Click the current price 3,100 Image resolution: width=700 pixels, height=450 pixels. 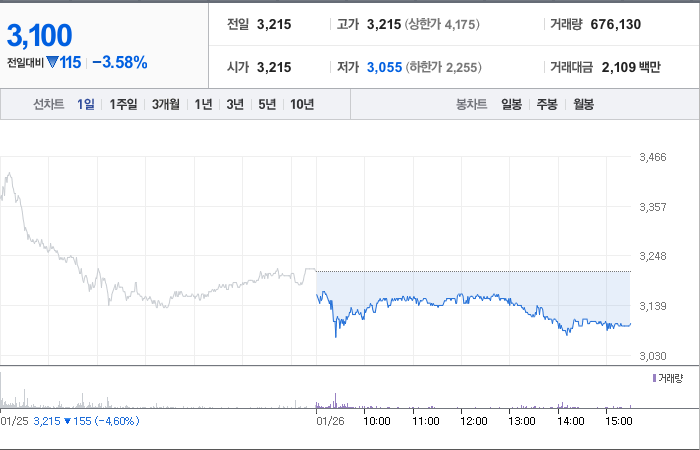click(x=39, y=36)
